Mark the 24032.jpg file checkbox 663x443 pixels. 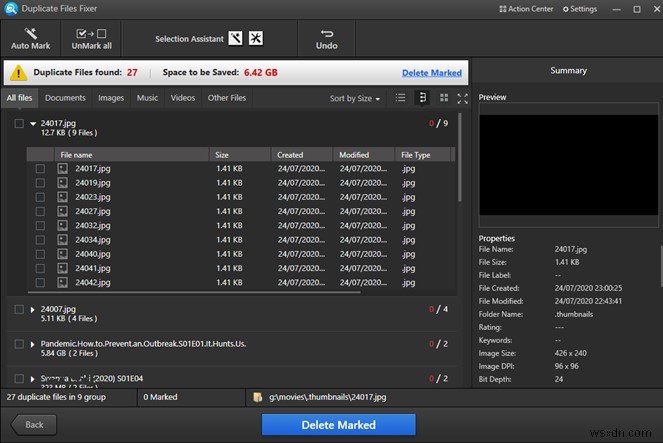40,226
